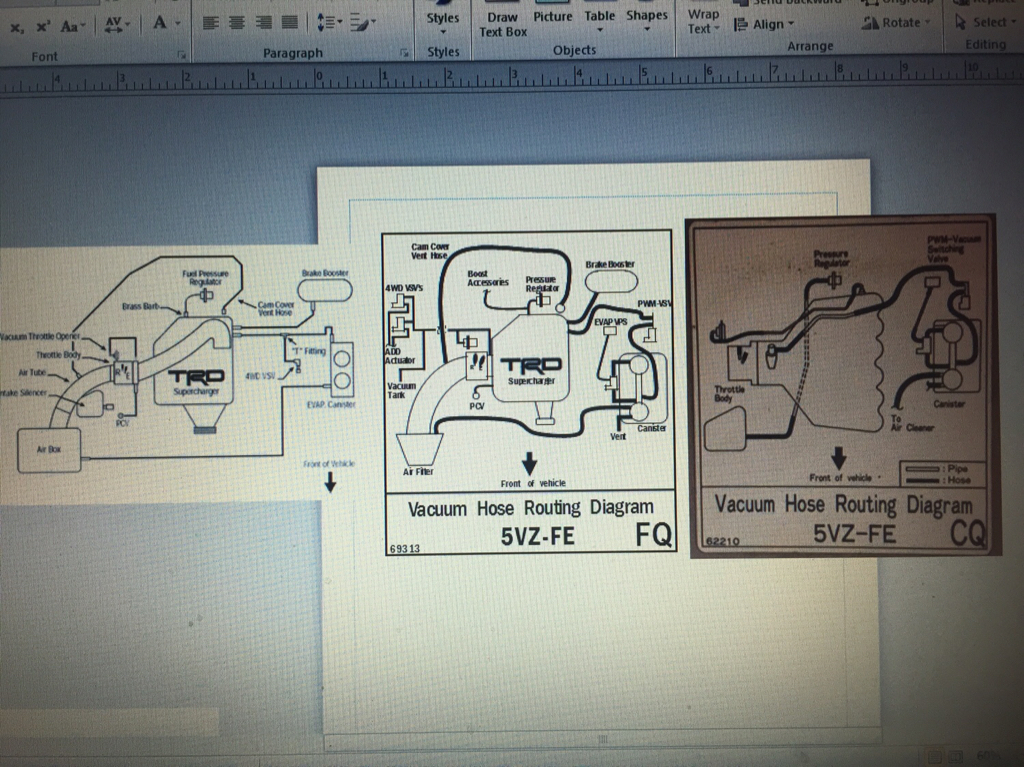Viewport: 1024px width, 767px height.
Task: Open the Wrap Text menu
Action: point(703,22)
